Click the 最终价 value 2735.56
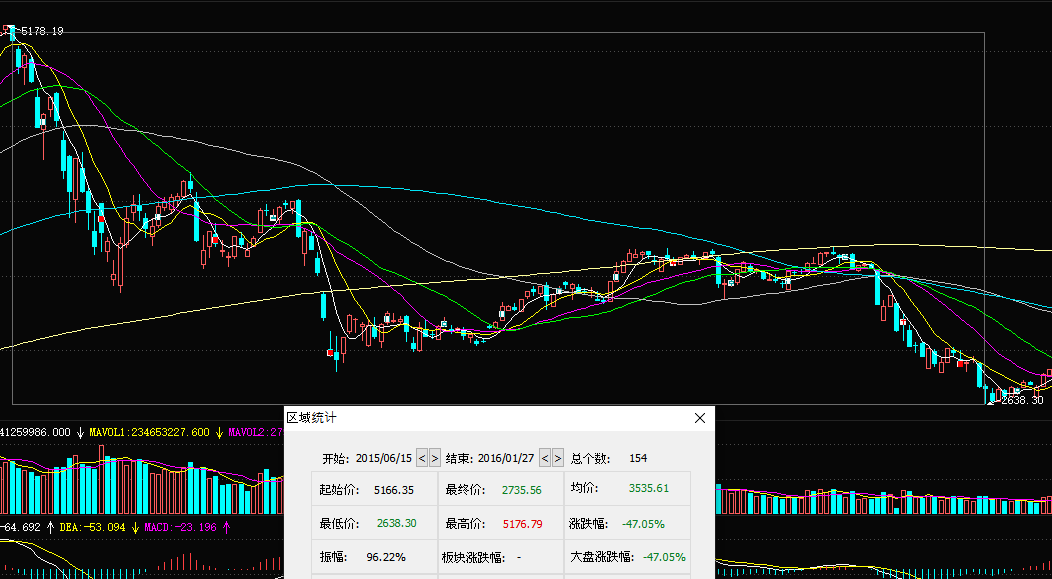The image size is (1052, 579). 521,490
